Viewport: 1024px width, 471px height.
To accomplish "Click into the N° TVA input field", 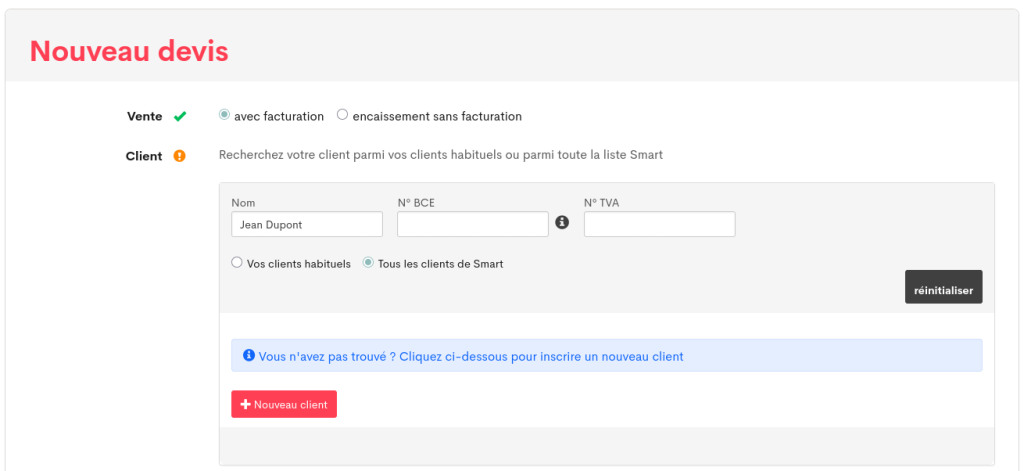I will (x=659, y=224).
